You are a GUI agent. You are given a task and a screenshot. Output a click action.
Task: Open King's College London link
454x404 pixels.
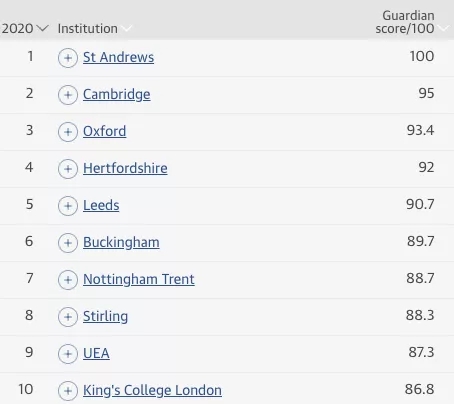click(152, 390)
